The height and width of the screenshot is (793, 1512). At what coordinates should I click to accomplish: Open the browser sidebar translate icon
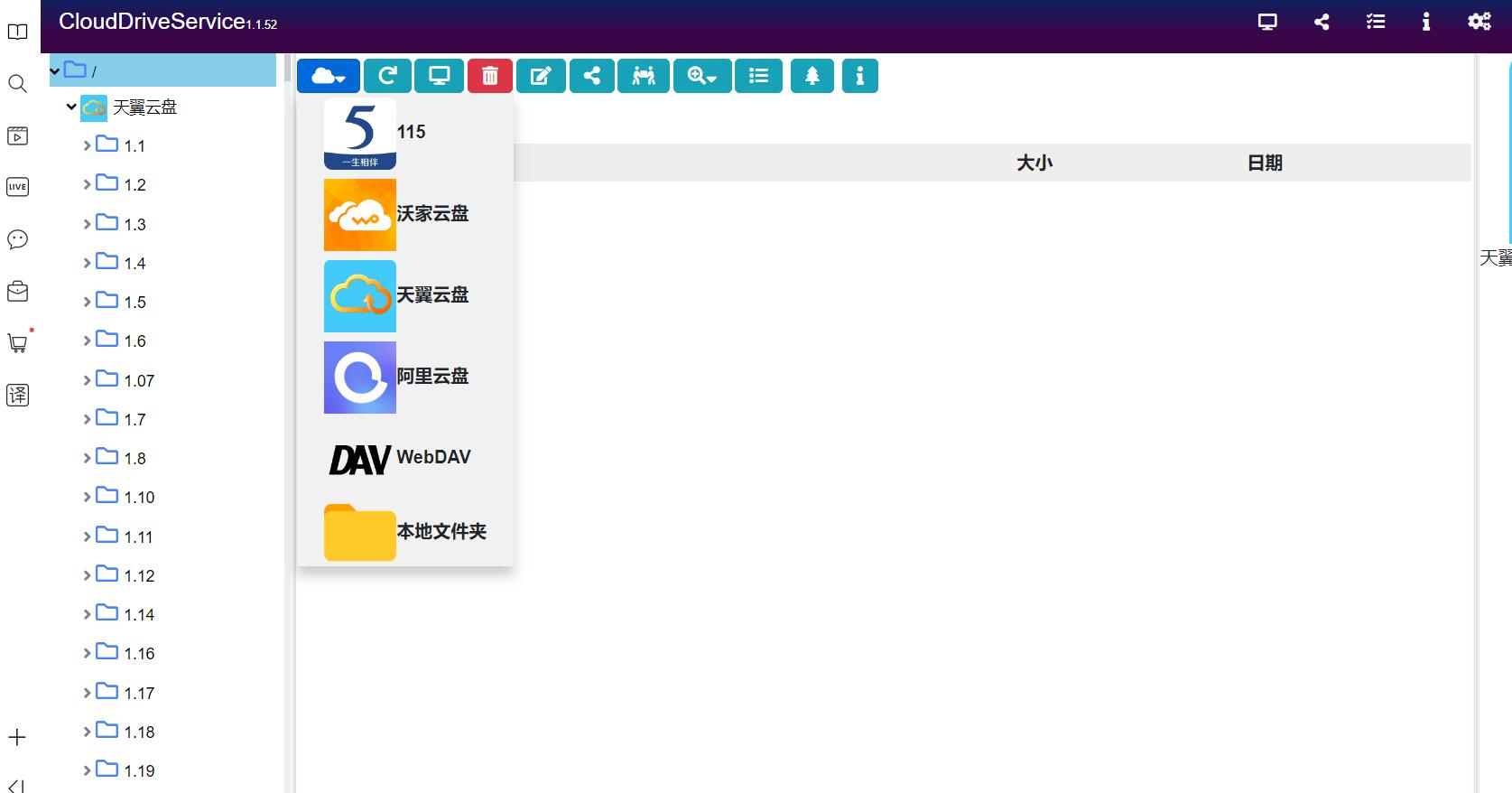click(x=17, y=395)
